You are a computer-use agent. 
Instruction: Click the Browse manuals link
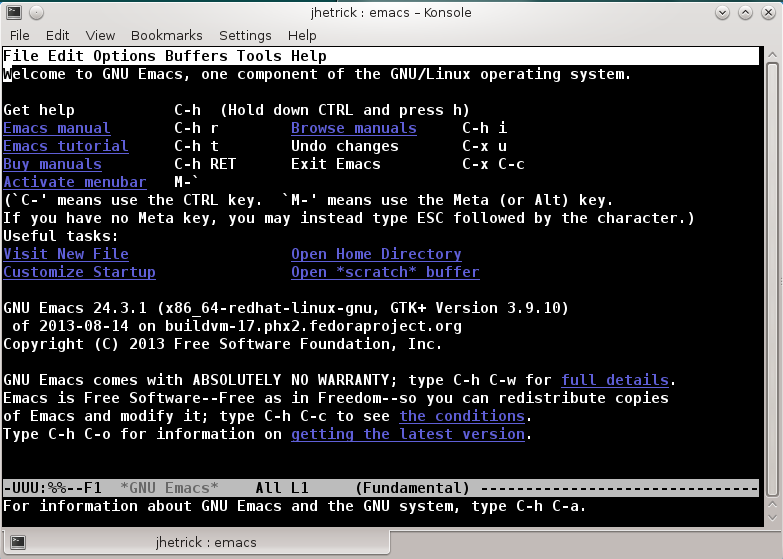point(354,128)
